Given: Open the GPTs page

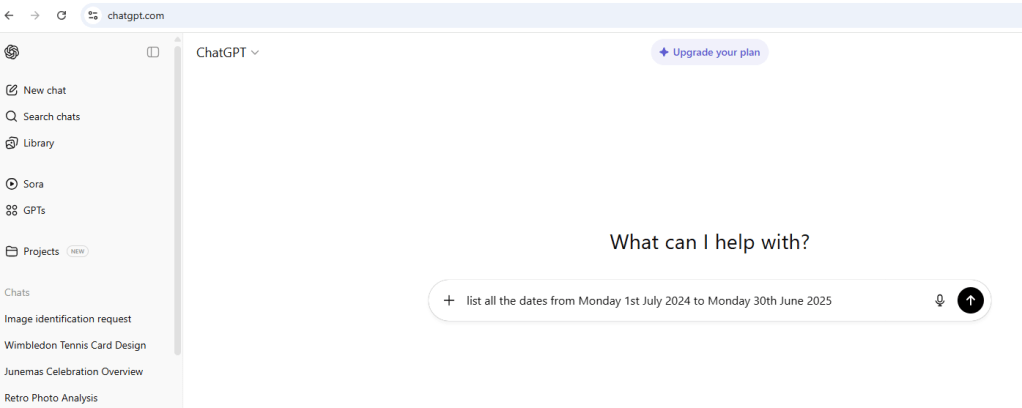Looking at the screenshot, I should (x=34, y=210).
